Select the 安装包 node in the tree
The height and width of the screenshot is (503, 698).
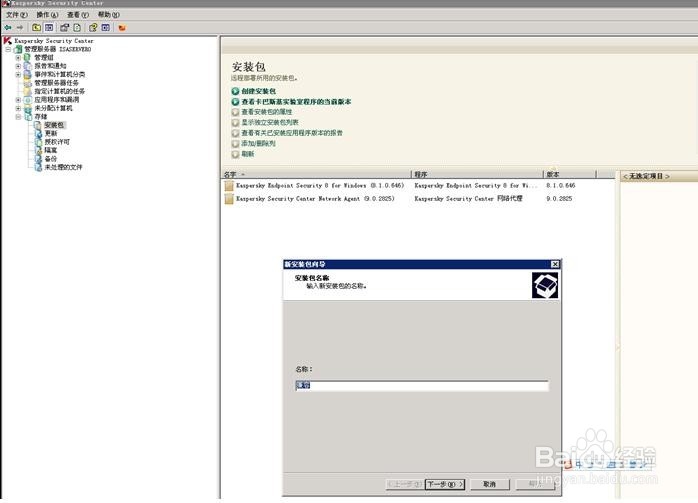coord(54,125)
